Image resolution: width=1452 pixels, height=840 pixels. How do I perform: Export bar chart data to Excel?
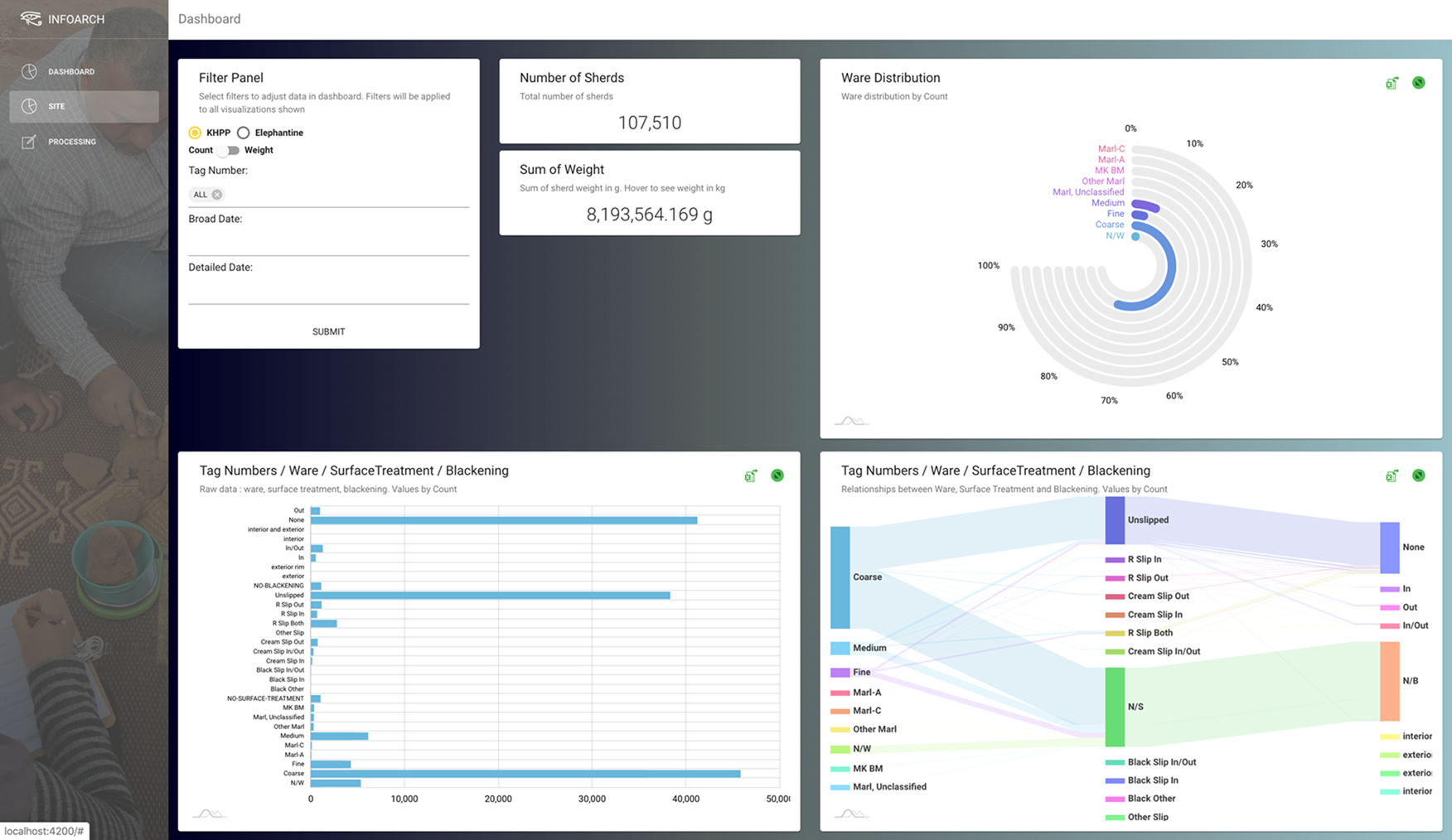pyautogui.click(x=750, y=476)
